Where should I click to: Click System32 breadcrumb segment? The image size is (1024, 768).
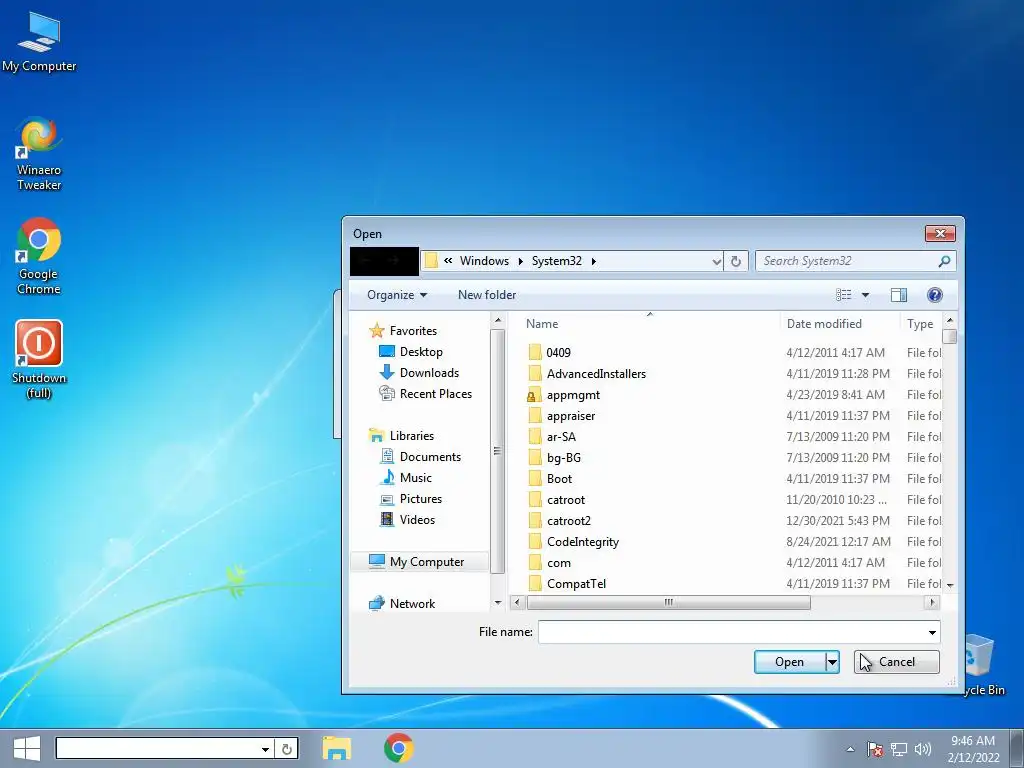tap(556, 261)
